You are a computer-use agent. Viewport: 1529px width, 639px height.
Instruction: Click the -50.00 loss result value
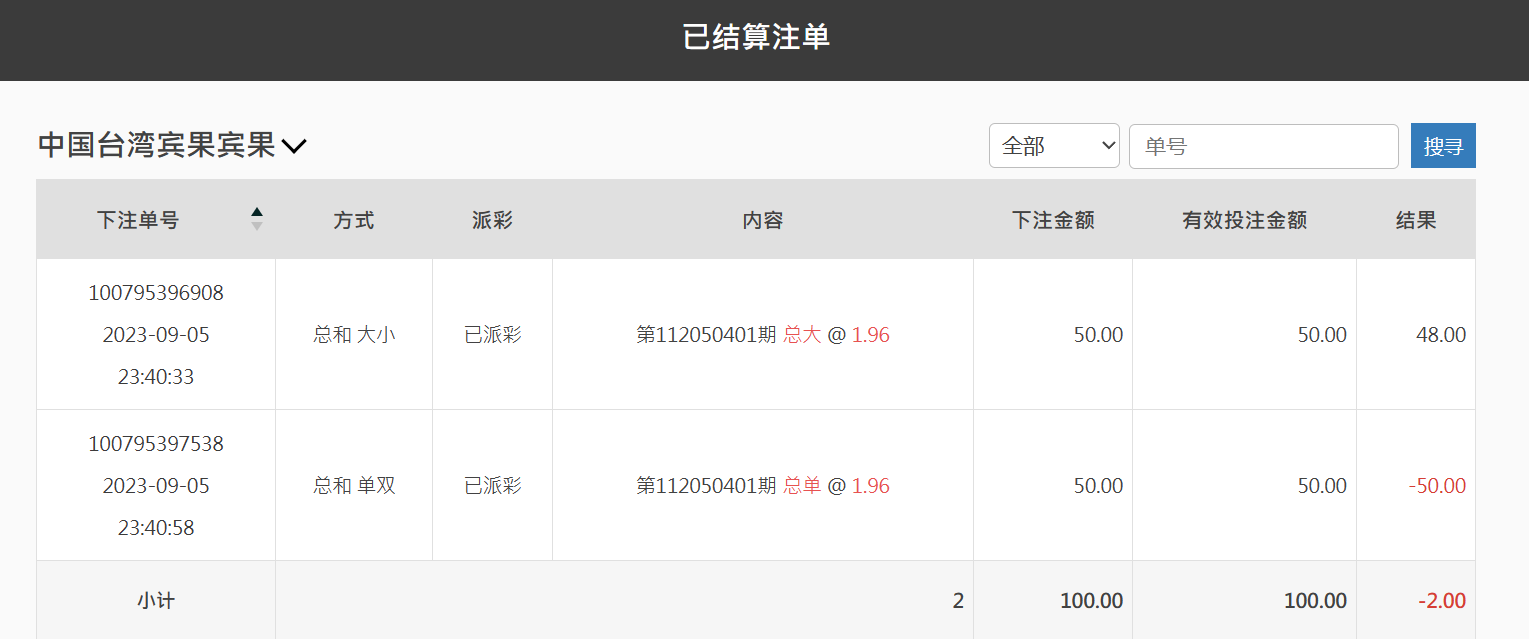coord(1437,486)
